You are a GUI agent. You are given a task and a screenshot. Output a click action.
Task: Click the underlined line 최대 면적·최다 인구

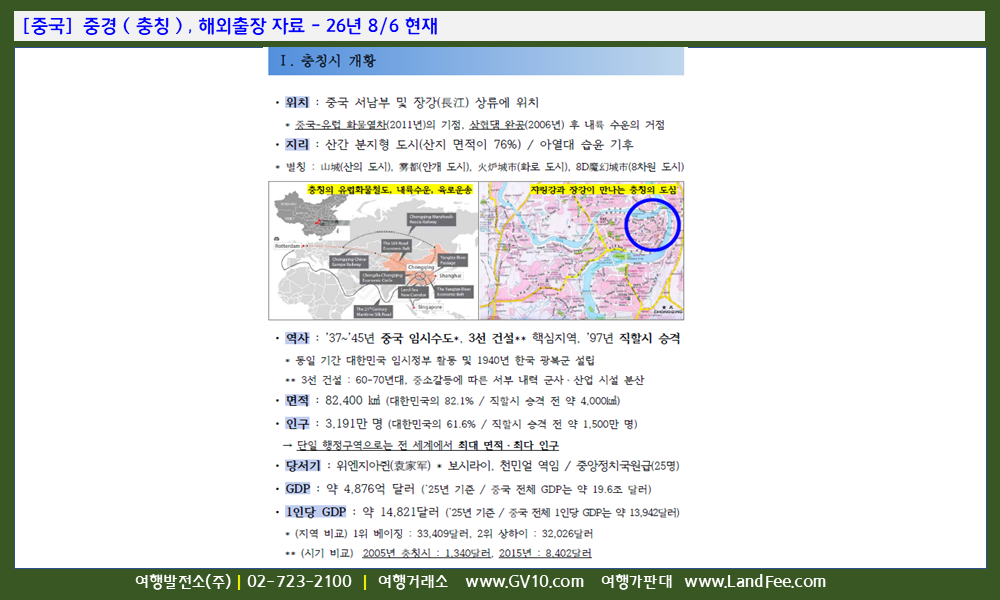pos(428,445)
